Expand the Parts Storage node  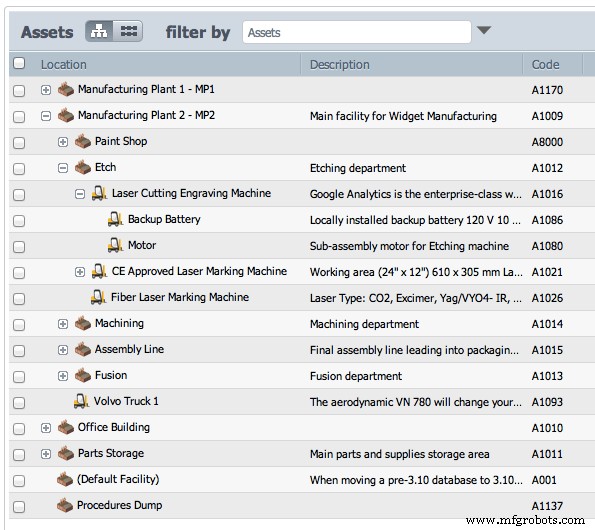pos(46,454)
